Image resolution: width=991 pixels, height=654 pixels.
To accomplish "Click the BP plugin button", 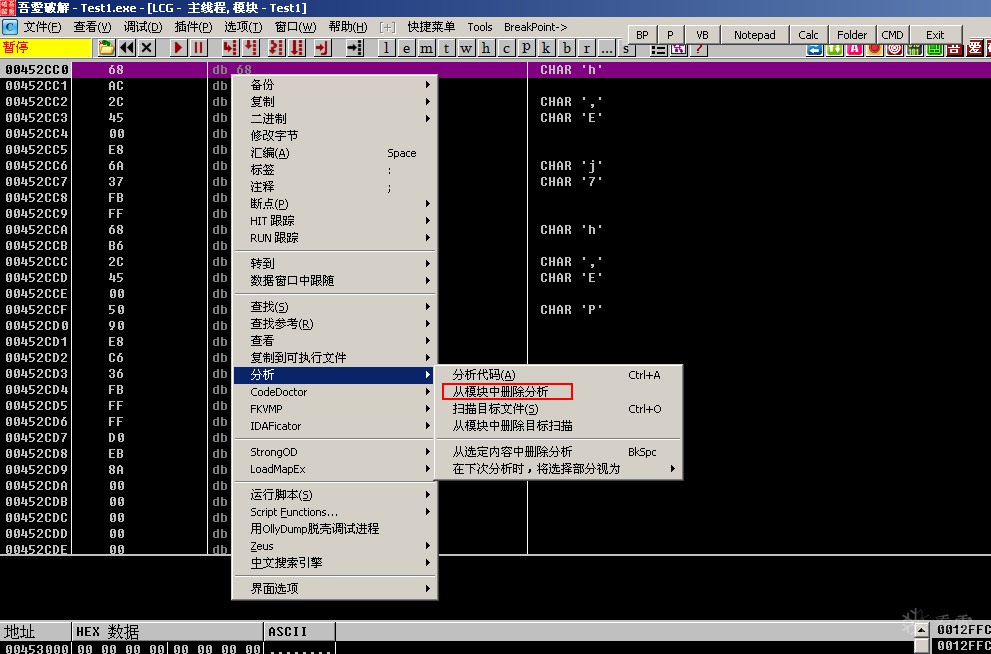I will coord(643,35).
